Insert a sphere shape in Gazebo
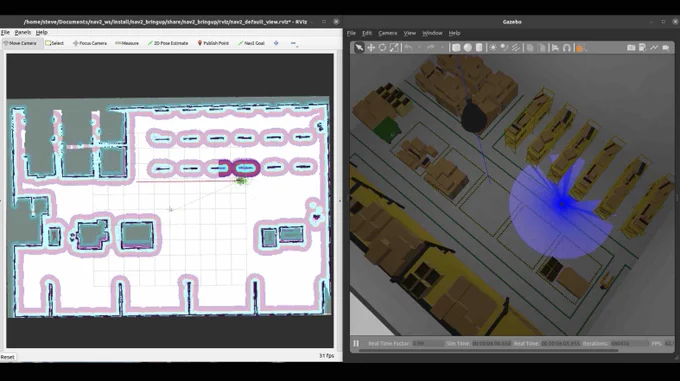This screenshot has height=381, width=680. 468,48
